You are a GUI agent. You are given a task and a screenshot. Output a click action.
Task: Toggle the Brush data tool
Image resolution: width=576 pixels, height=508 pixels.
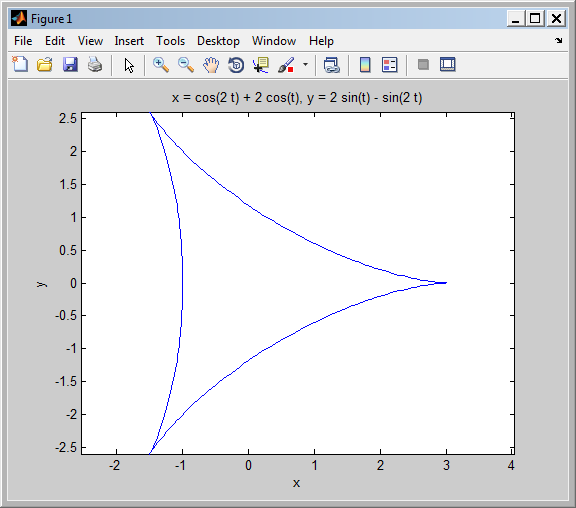pyautogui.click(x=286, y=65)
